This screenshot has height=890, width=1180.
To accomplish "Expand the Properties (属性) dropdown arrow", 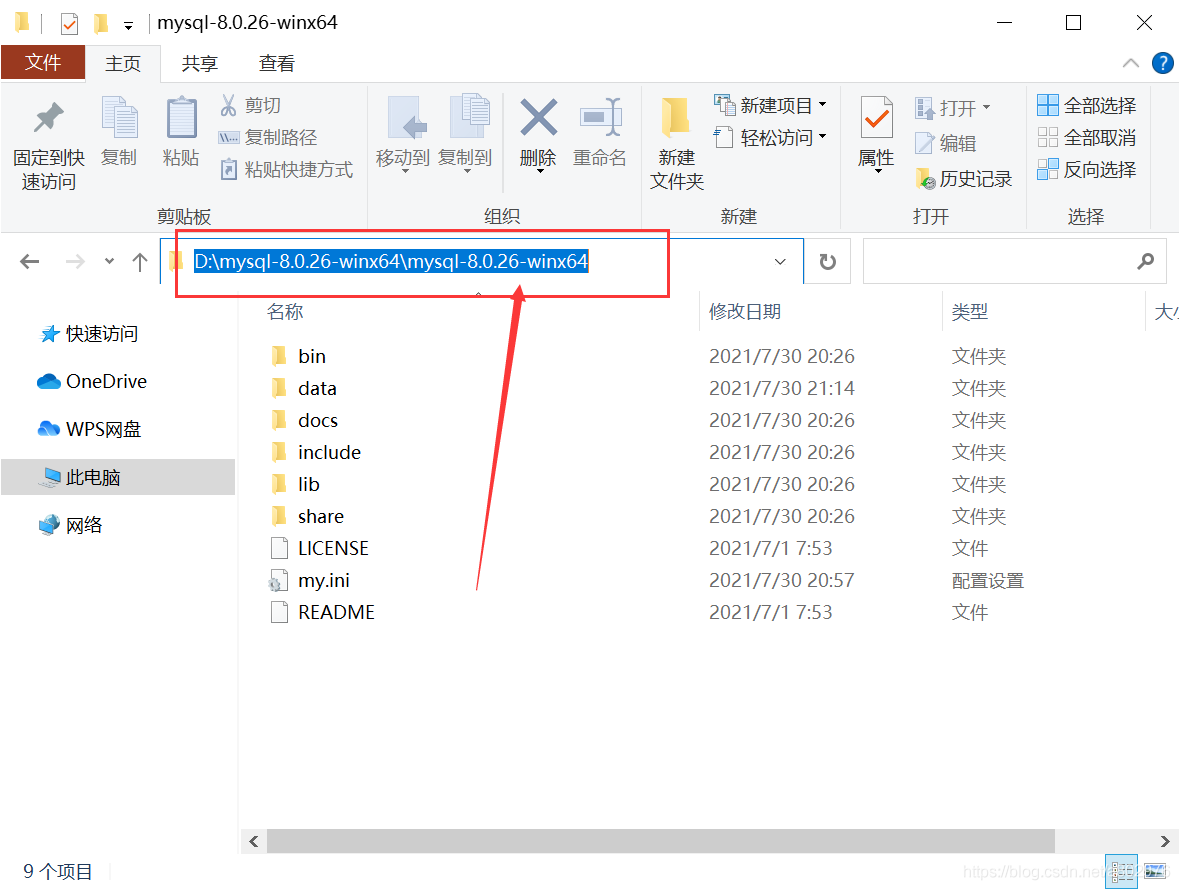I will 877,172.
